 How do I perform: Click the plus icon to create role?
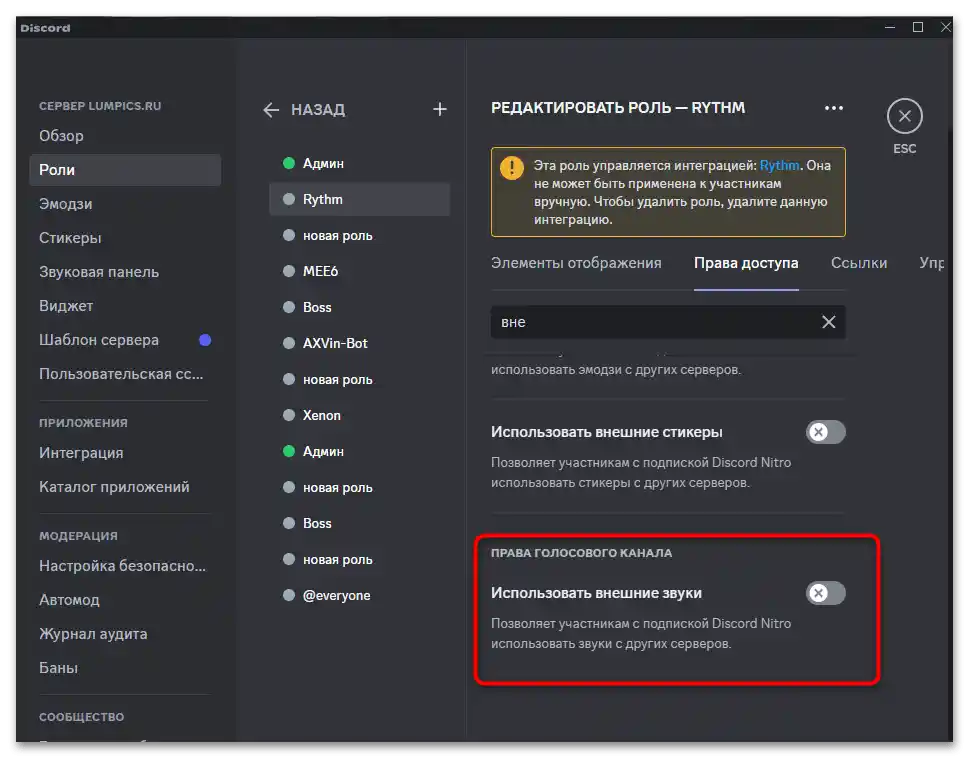[439, 109]
